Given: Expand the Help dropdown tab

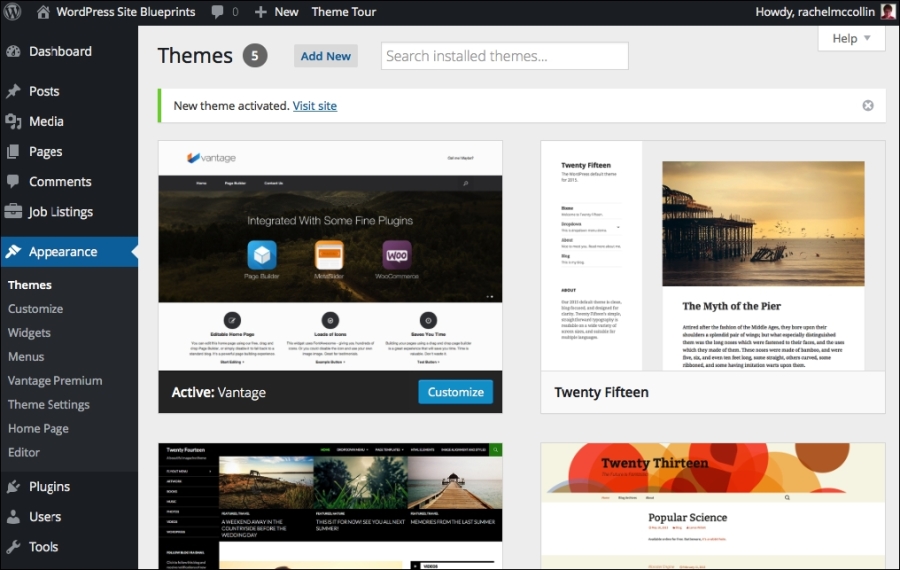Looking at the screenshot, I should point(851,38).
